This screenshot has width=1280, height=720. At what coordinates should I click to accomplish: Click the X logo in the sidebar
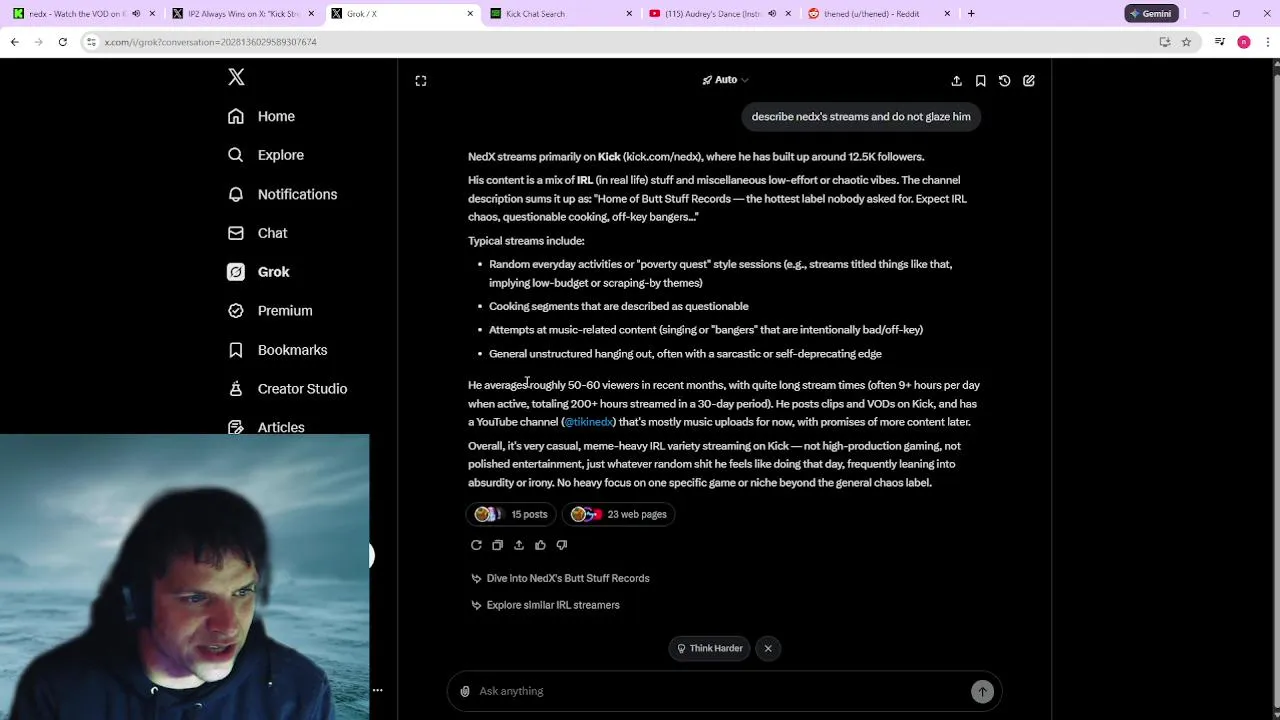[x=236, y=77]
